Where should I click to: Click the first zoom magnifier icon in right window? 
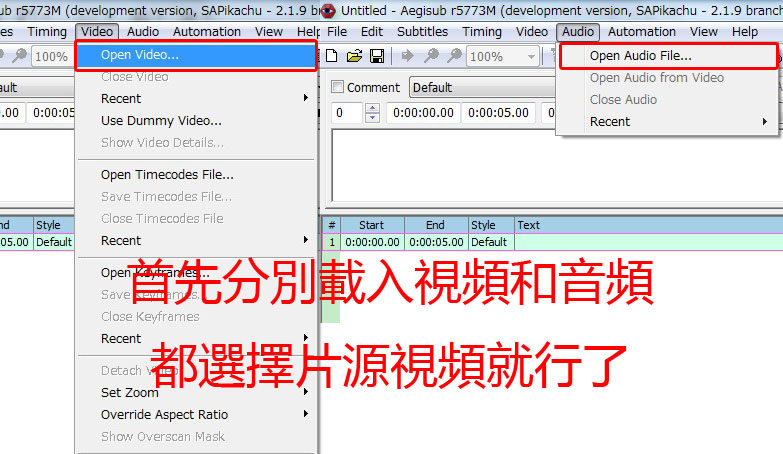coord(431,56)
